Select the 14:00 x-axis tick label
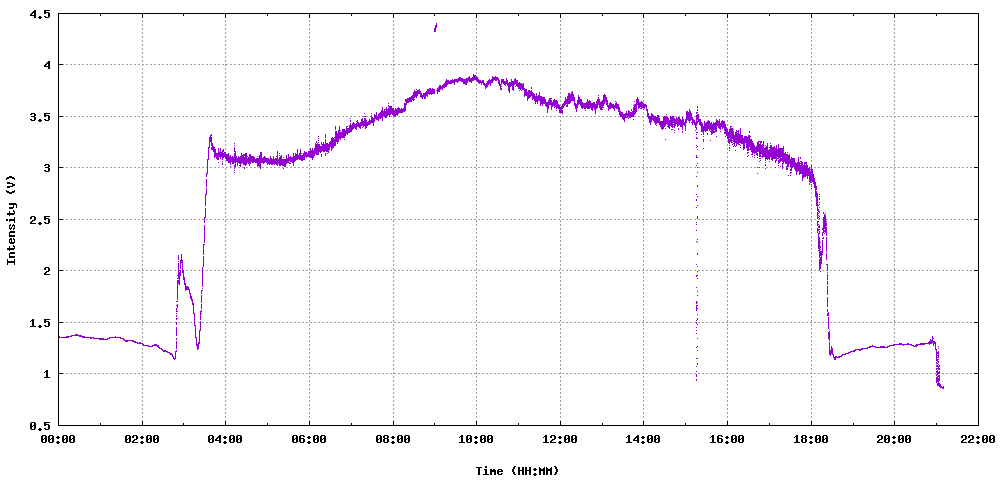This screenshot has height=480, width=1000. point(643,439)
